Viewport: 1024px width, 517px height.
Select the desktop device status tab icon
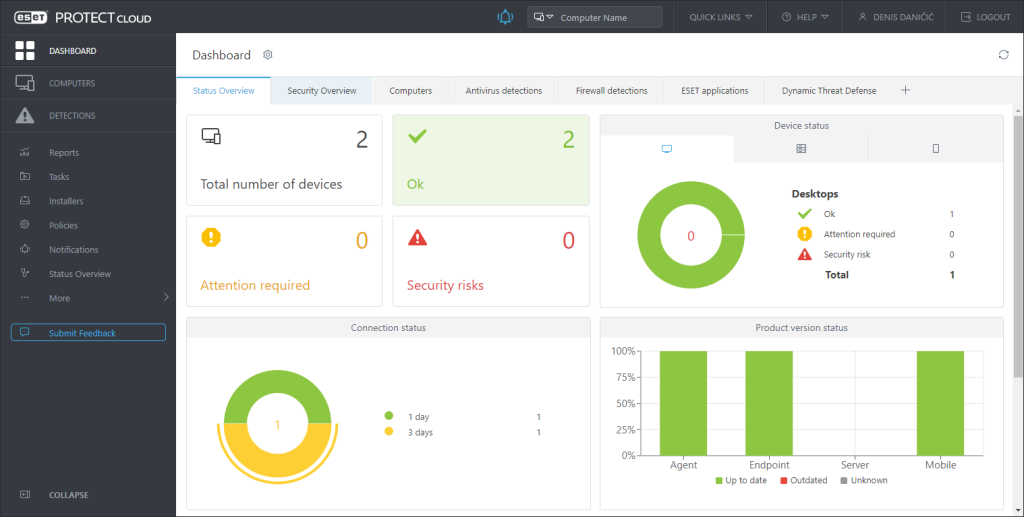(667, 149)
